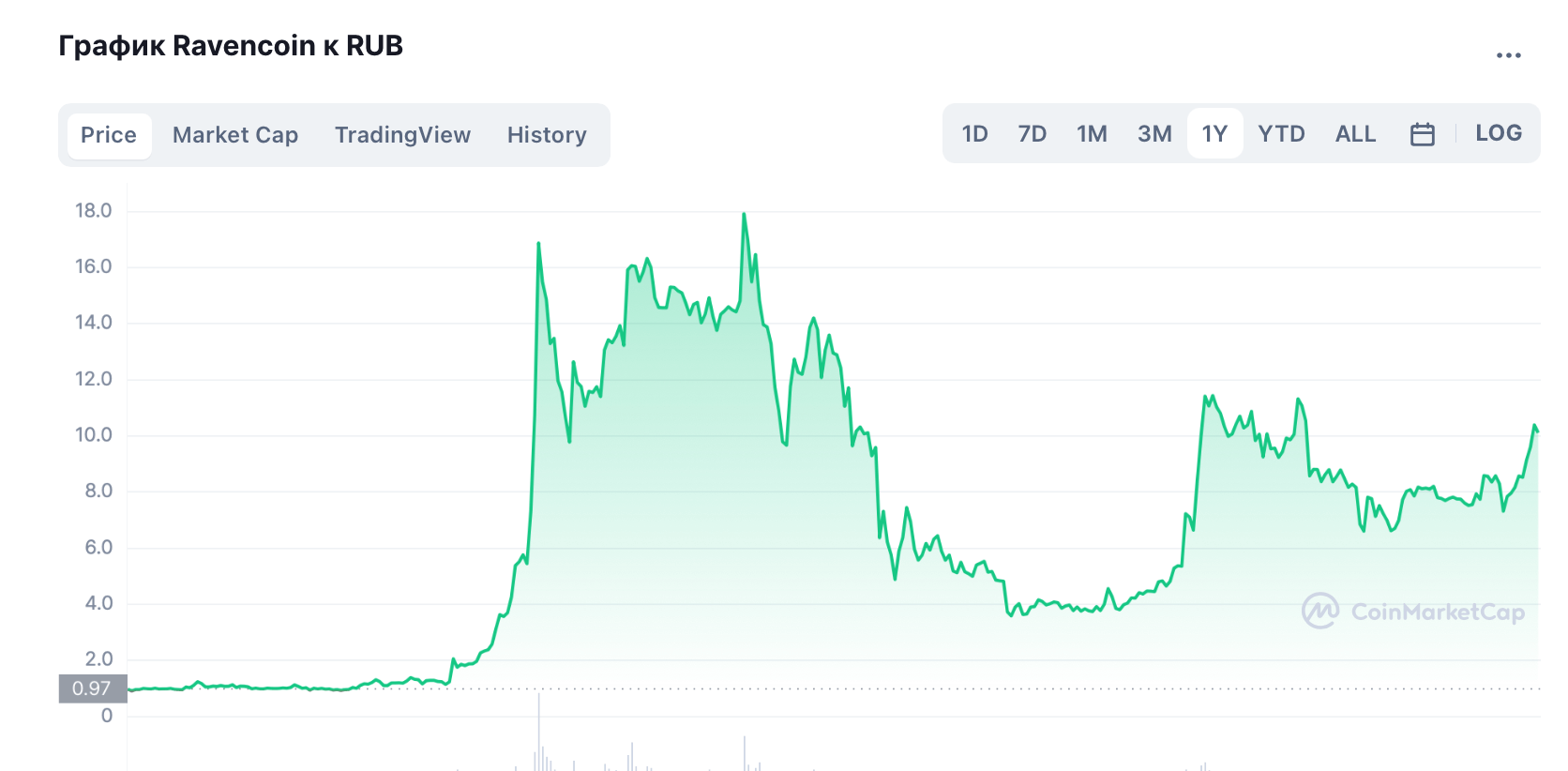Click the 0.97 price label marker

tap(92, 688)
